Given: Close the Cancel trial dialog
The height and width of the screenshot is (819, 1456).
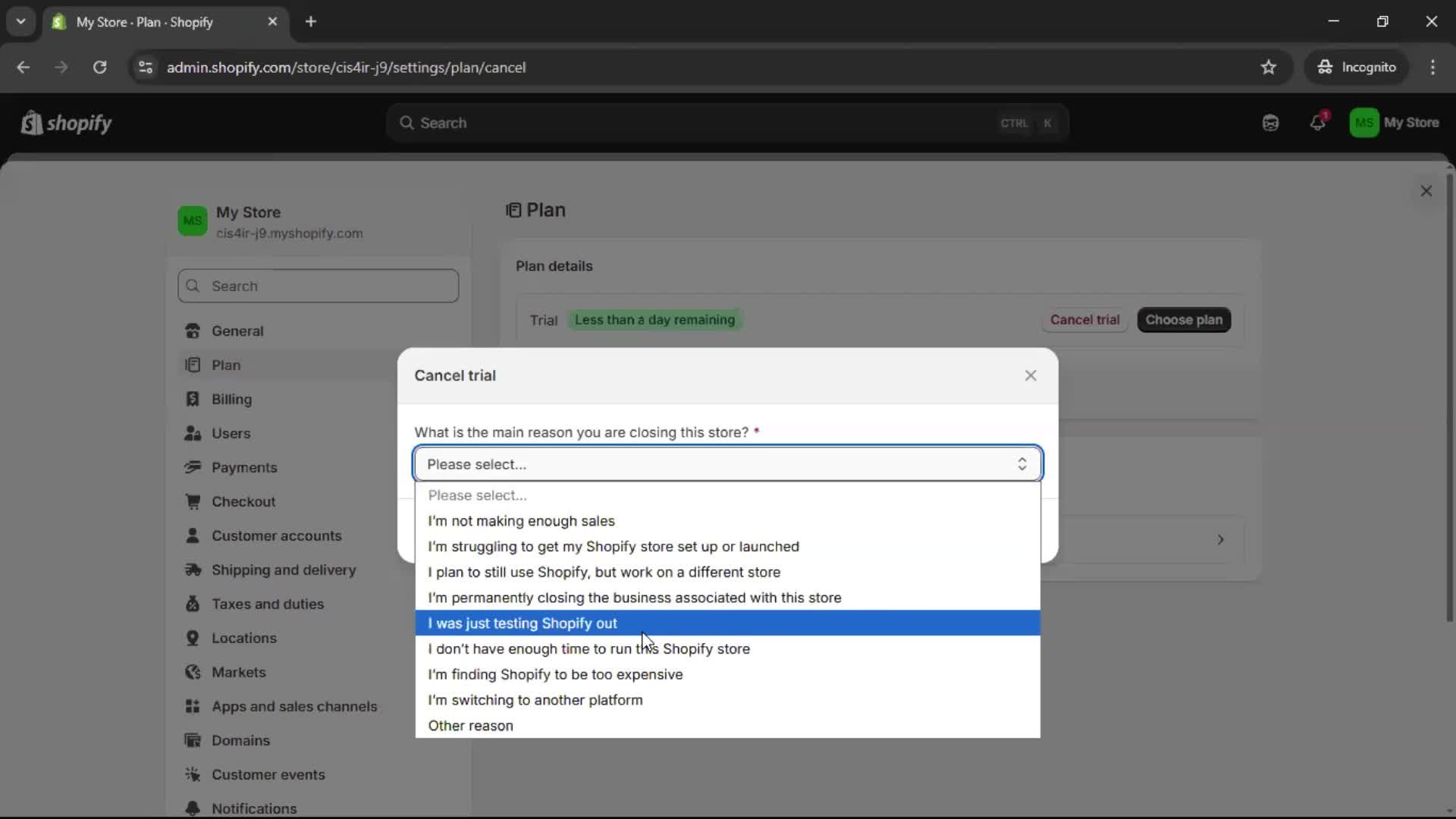Looking at the screenshot, I should [1031, 375].
